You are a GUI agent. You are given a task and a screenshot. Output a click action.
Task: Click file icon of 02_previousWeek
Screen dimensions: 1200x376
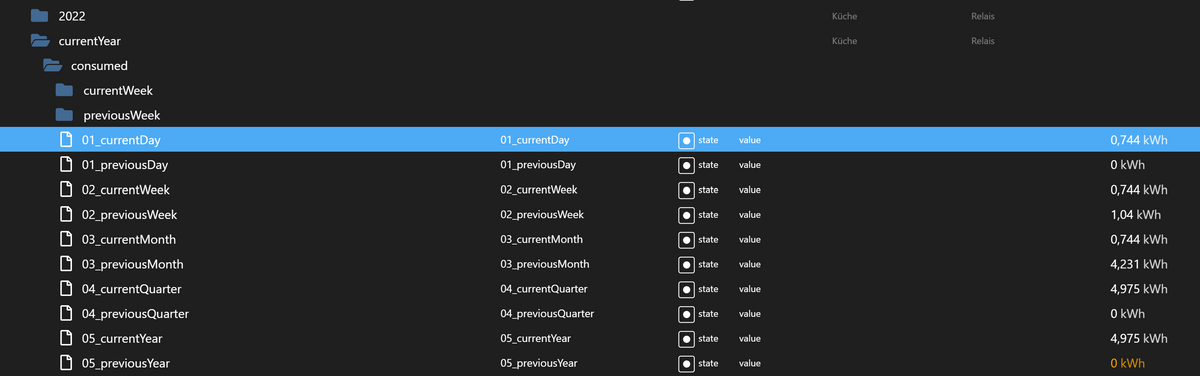pos(67,214)
